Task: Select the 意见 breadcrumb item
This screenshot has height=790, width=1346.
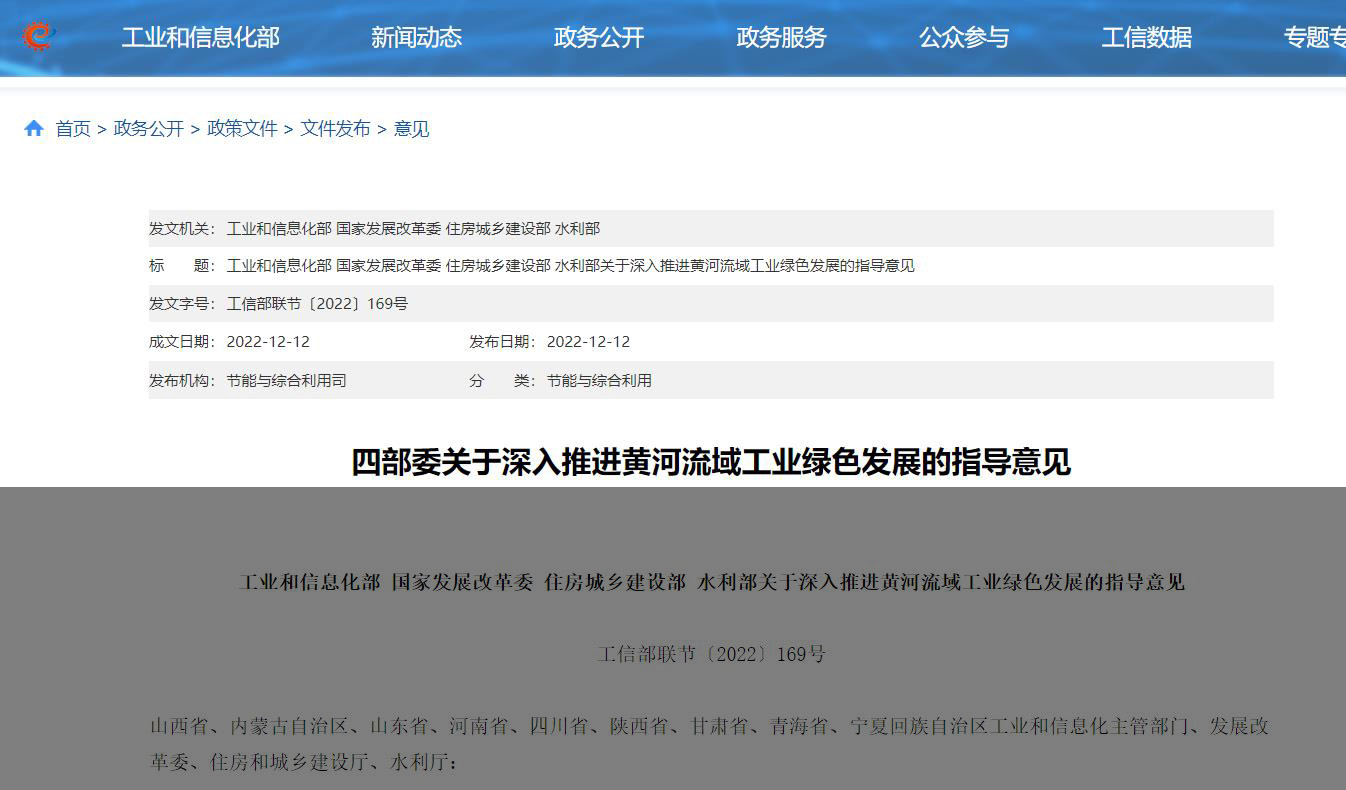Action: [411, 129]
